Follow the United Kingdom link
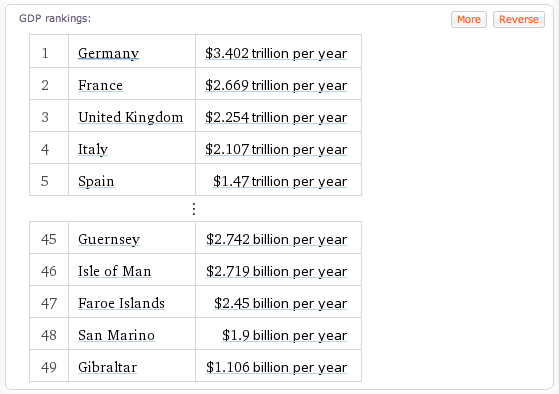The image size is (559, 394). [x=130, y=117]
